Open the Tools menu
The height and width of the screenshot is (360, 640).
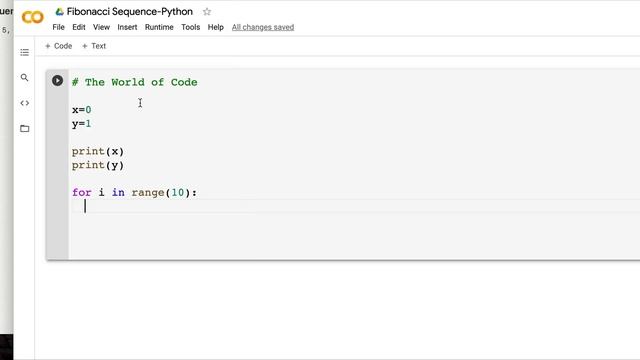(191, 27)
